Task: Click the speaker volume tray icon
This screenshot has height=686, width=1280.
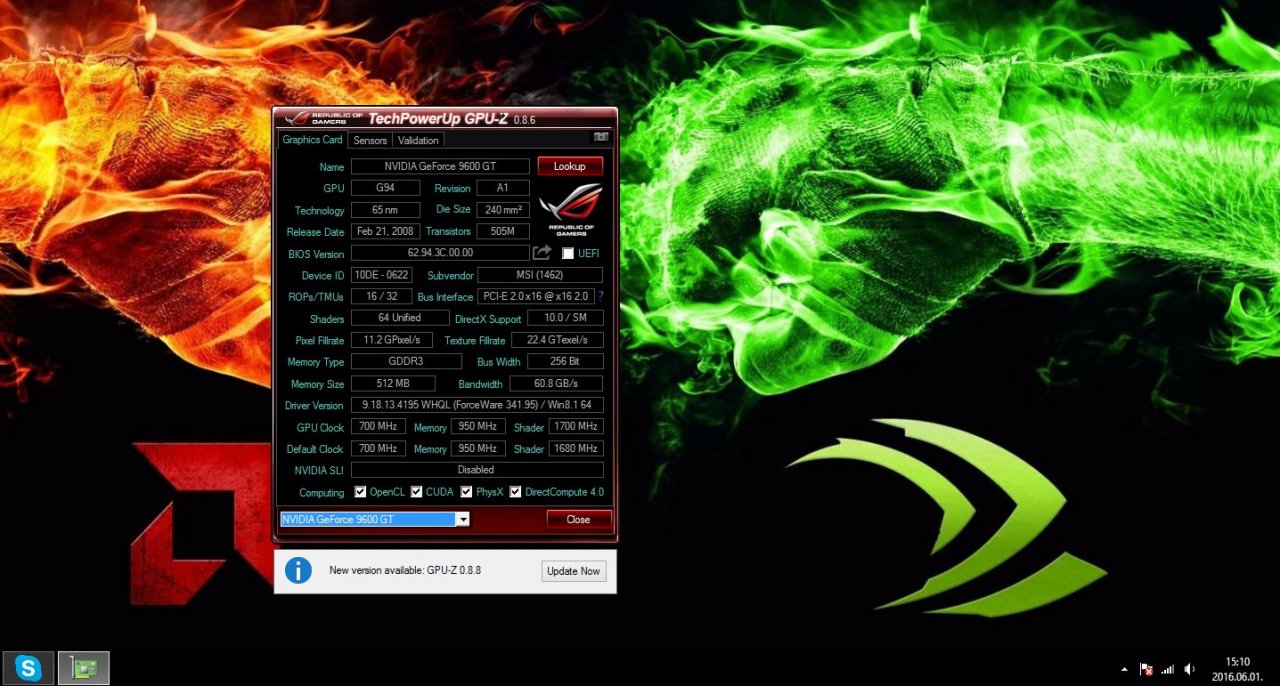Action: [1189, 669]
